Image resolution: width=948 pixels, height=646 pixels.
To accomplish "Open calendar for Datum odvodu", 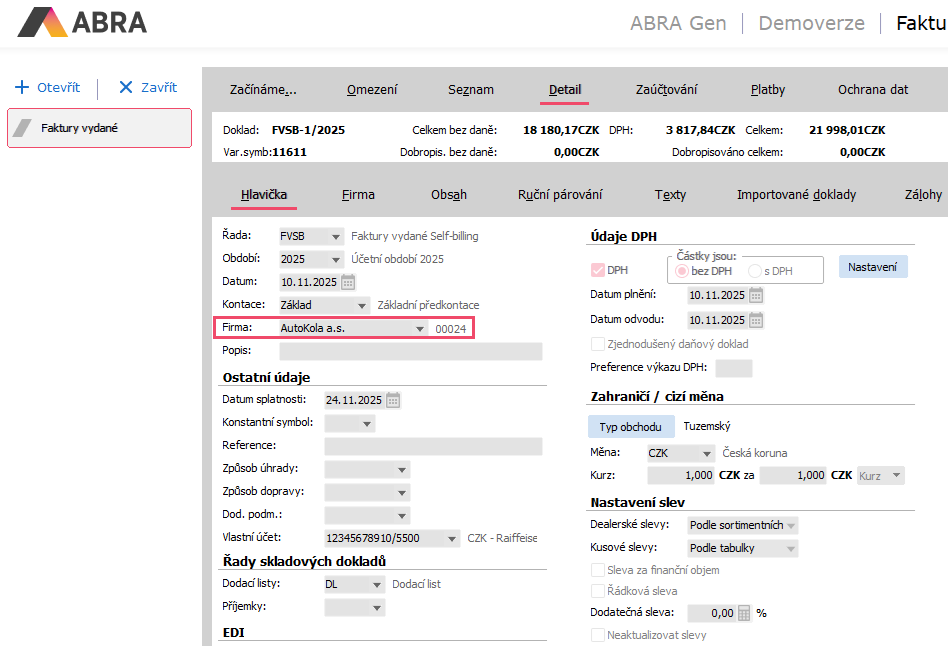I will click(756, 320).
